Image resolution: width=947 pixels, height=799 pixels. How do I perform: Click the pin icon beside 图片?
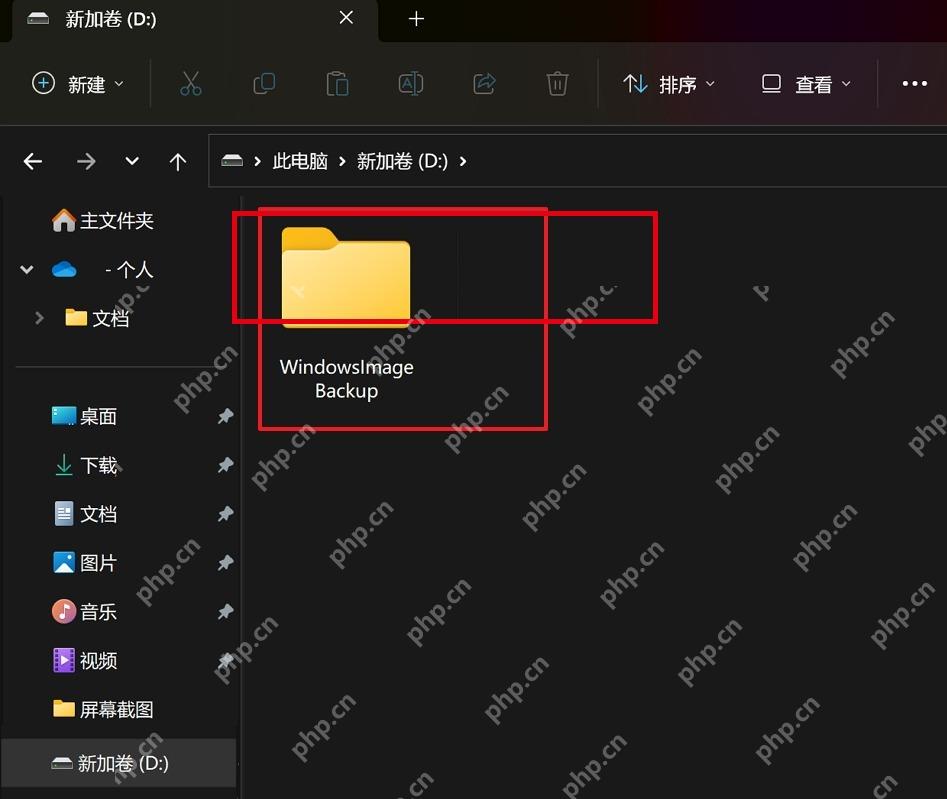click(225, 563)
